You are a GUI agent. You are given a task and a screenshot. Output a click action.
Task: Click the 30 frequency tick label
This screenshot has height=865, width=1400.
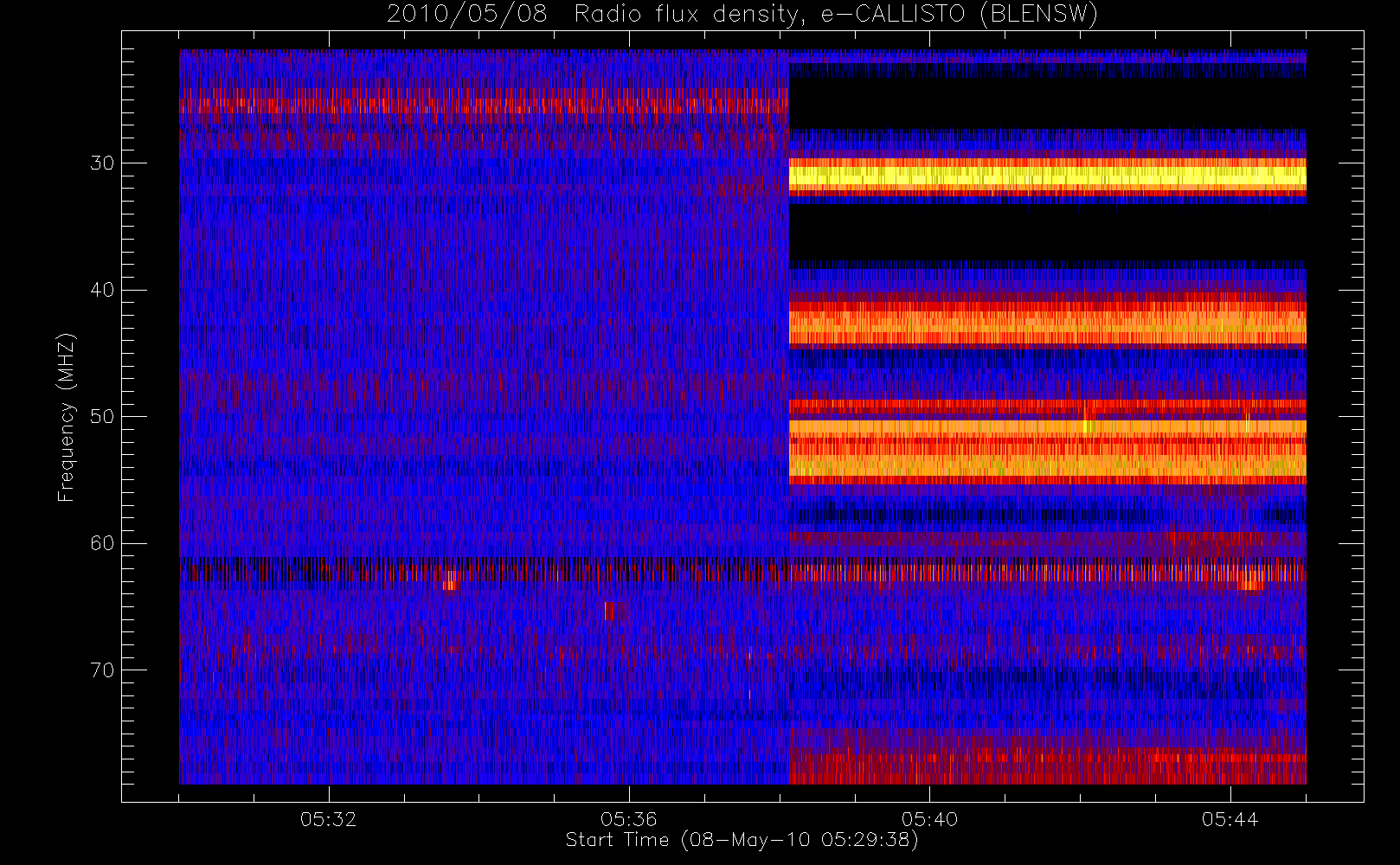102,163
